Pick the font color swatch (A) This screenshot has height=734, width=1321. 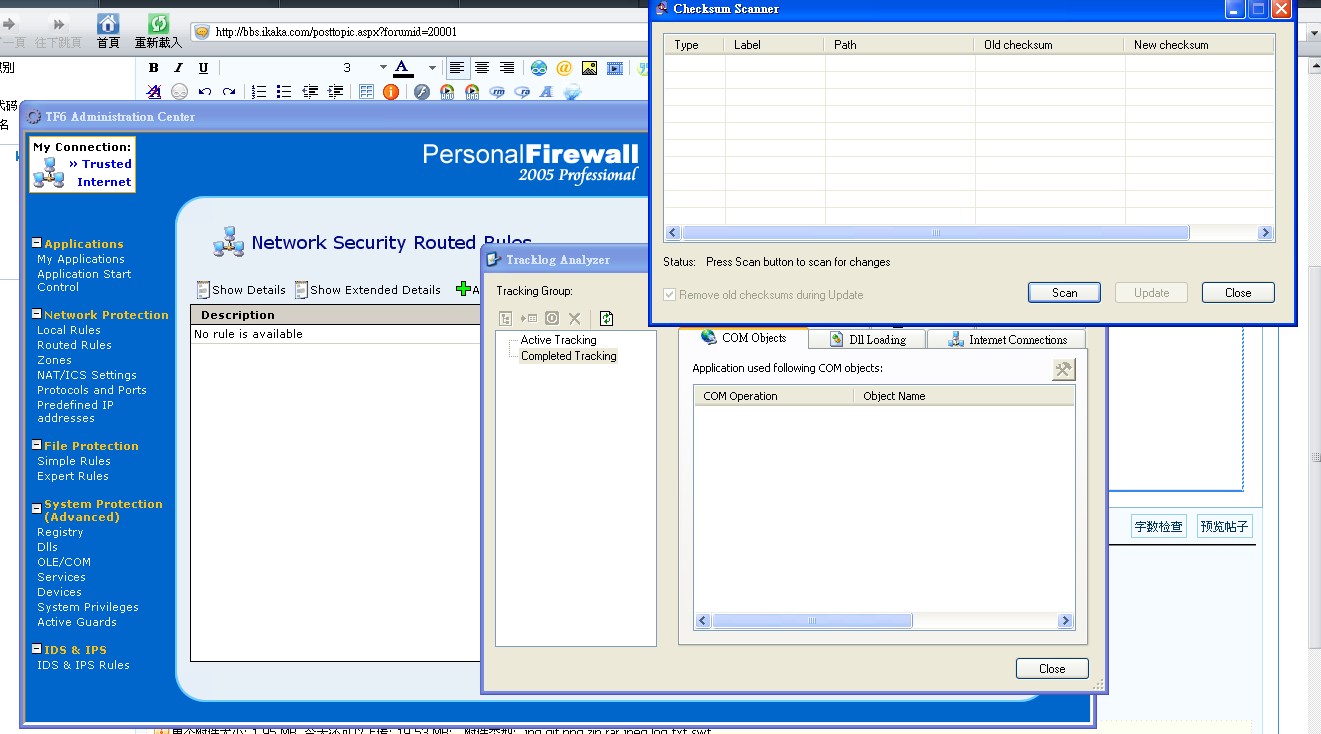point(403,68)
